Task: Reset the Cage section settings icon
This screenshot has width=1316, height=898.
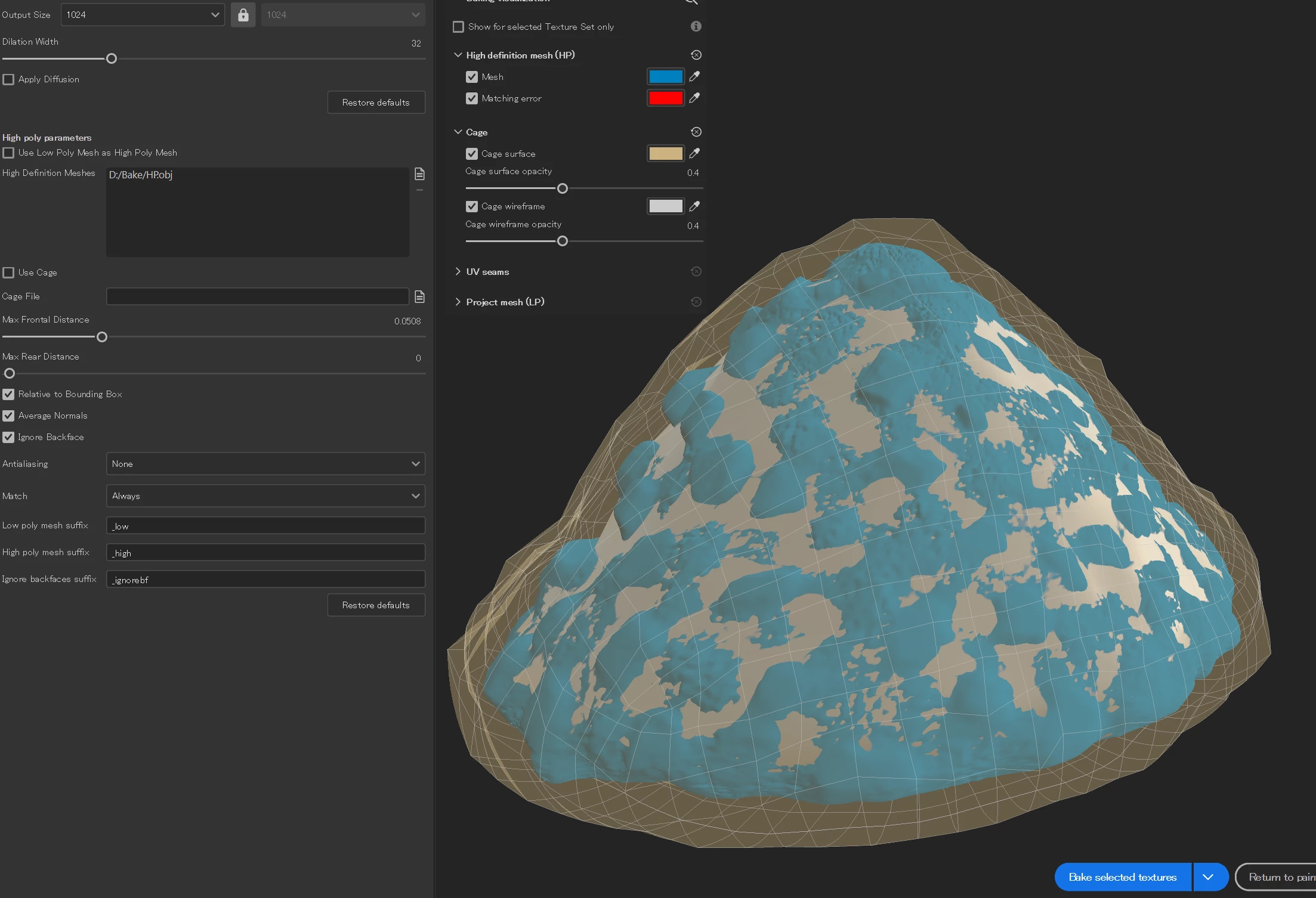Action: (x=696, y=132)
